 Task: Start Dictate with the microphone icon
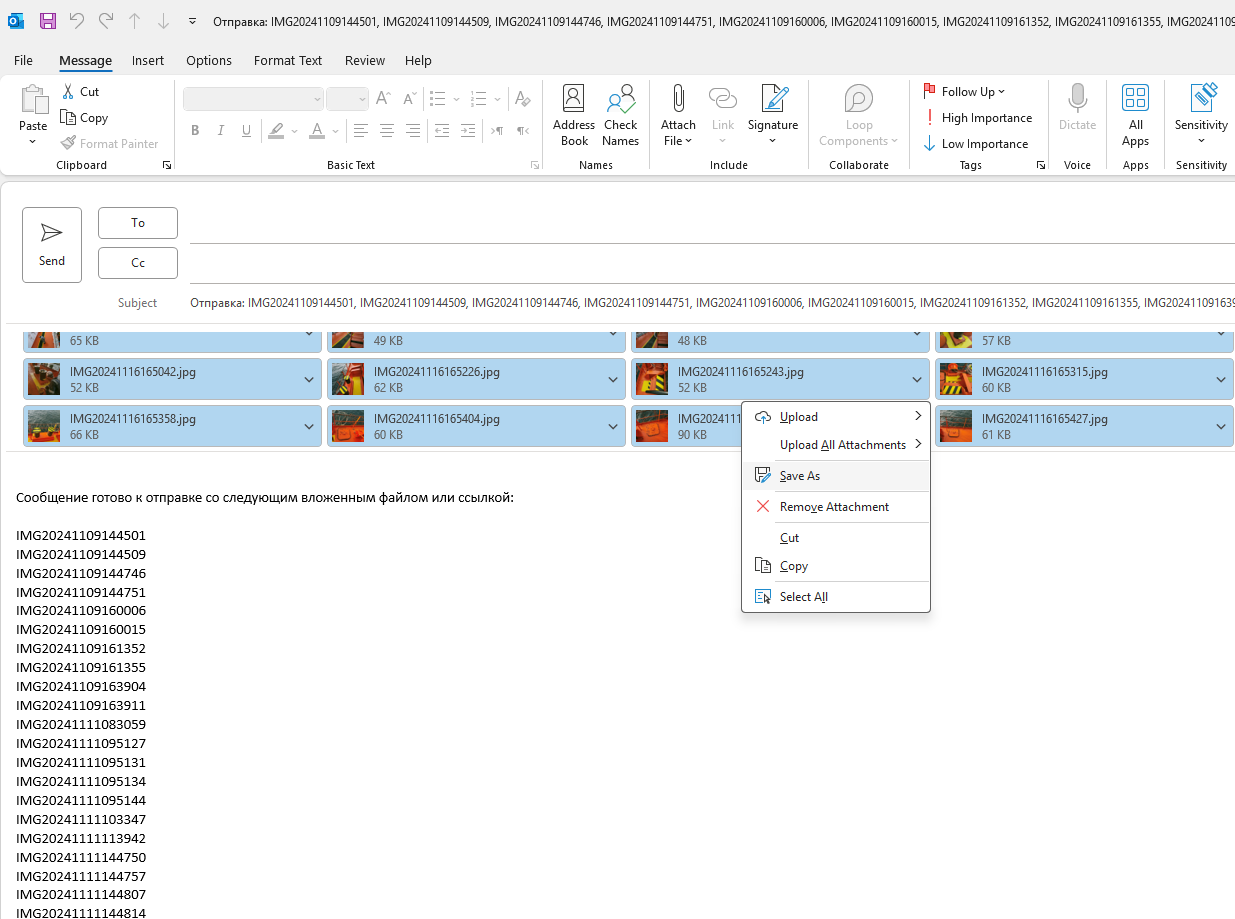1077,108
